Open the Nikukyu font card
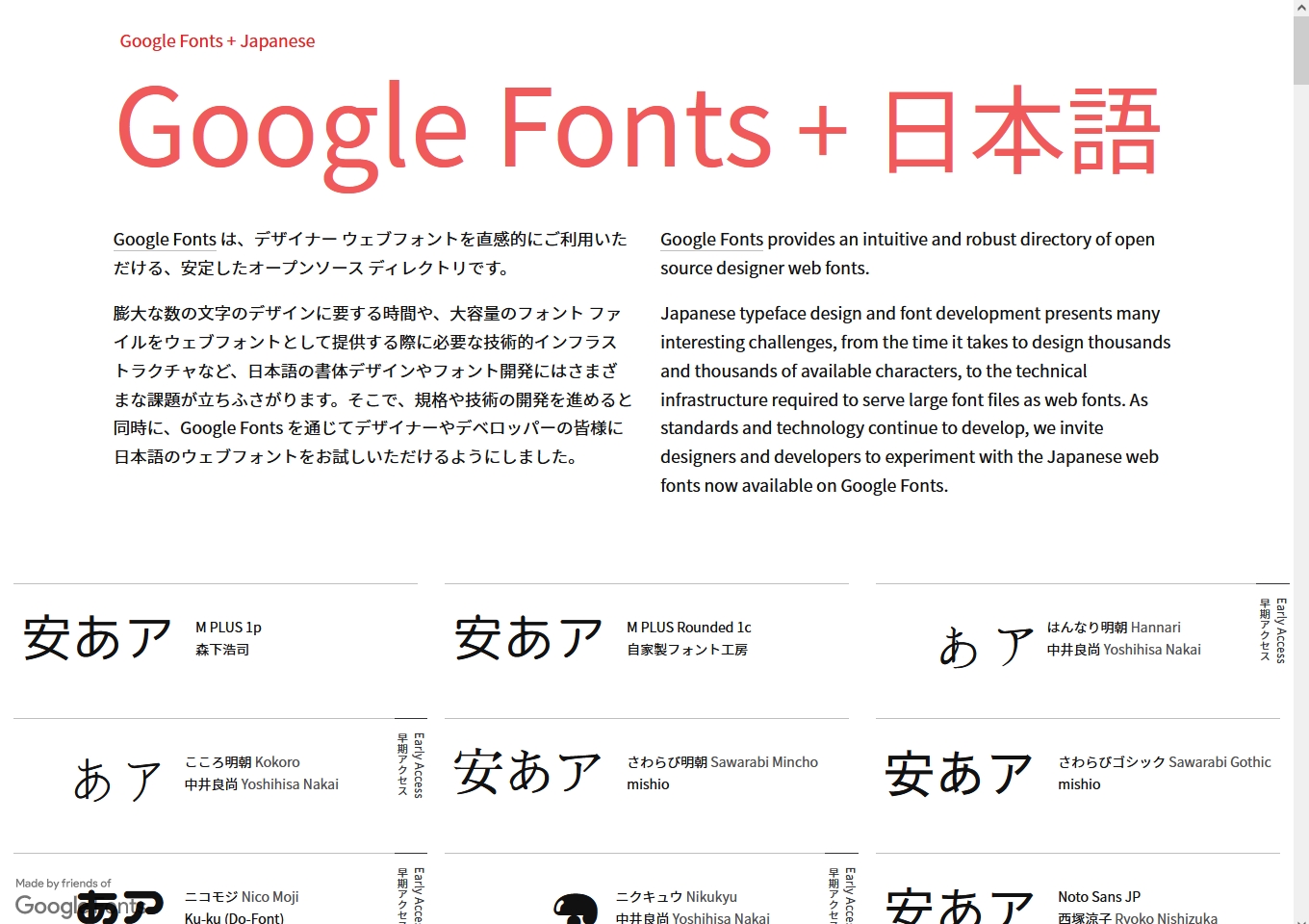Viewport: 1309px width, 924px height. click(647, 888)
